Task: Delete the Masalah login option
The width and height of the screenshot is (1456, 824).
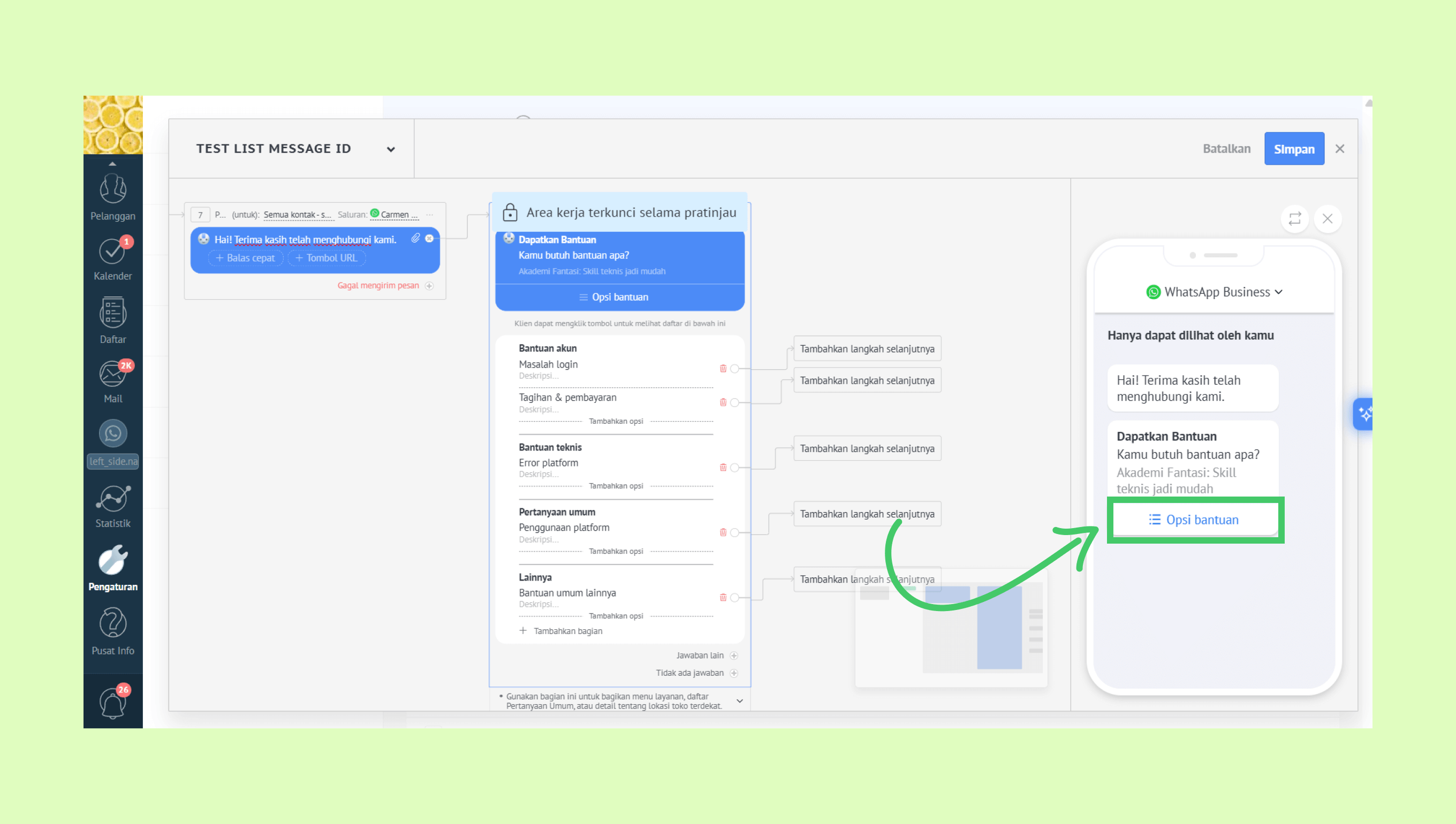Action: pyautogui.click(x=723, y=369)
